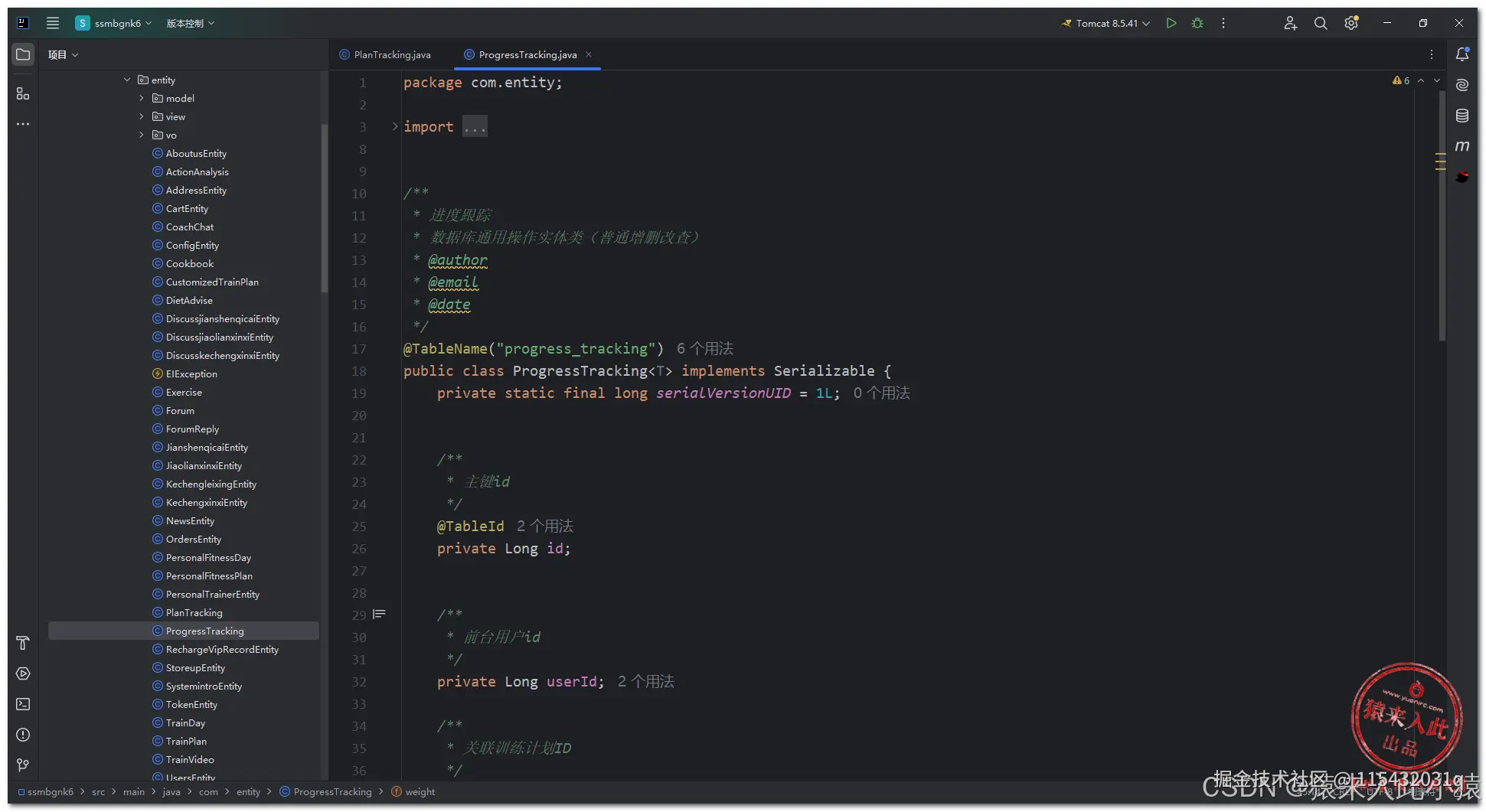Open editor tab options menu
The height and width of the screenshot is (812, 1486).
pyautogui.click(x=1432, y=54)
